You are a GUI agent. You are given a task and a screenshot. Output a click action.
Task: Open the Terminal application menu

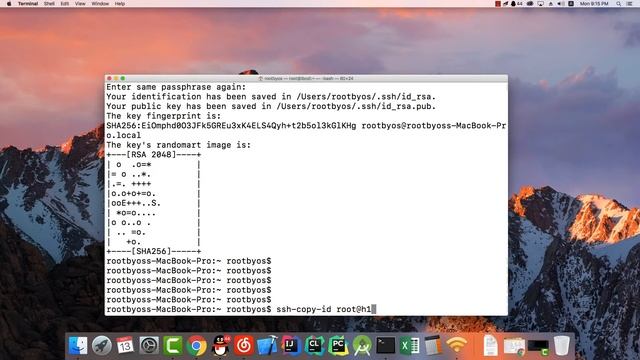pos(28,4)
